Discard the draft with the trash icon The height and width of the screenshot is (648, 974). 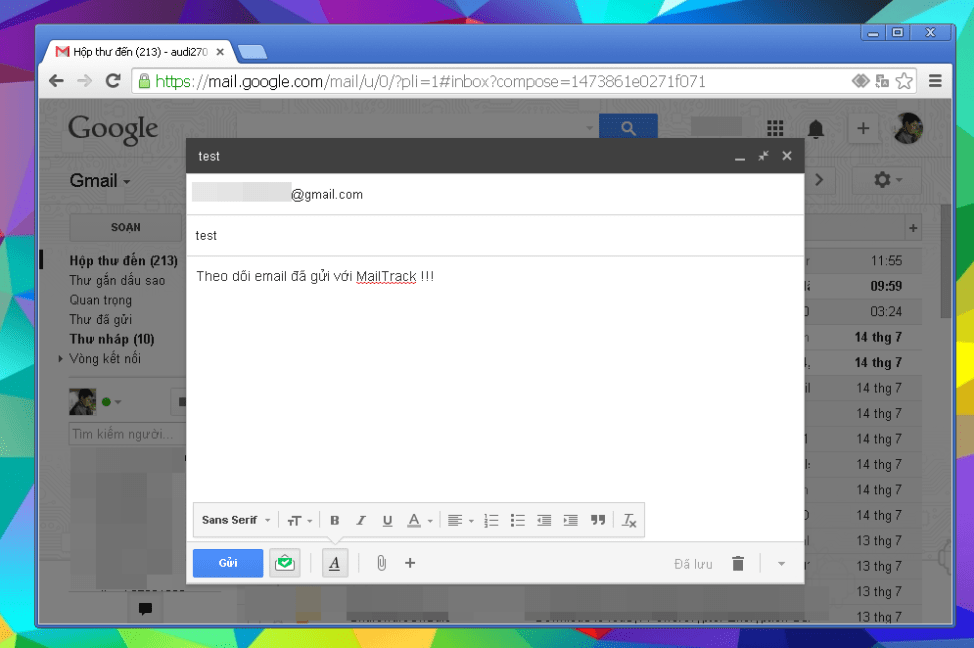click(x=738, y=563)
